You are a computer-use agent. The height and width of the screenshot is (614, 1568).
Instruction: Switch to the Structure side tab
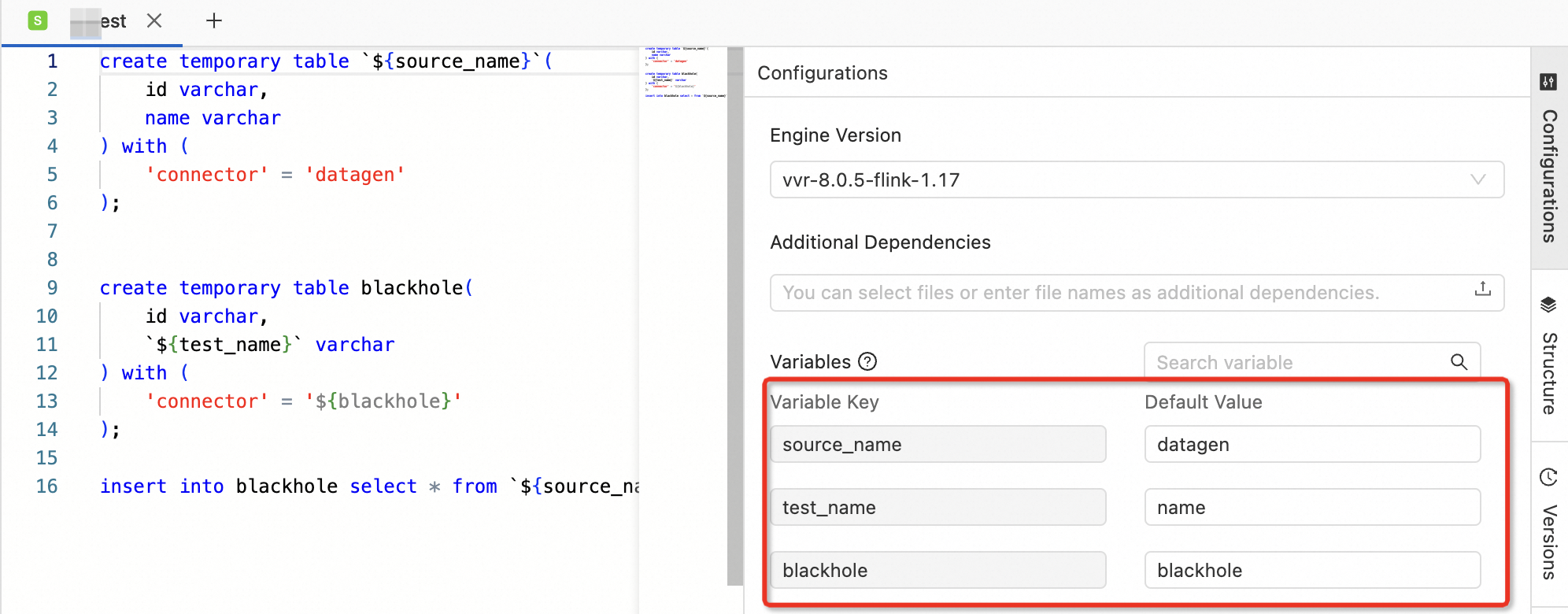[x=1549, y=372]
